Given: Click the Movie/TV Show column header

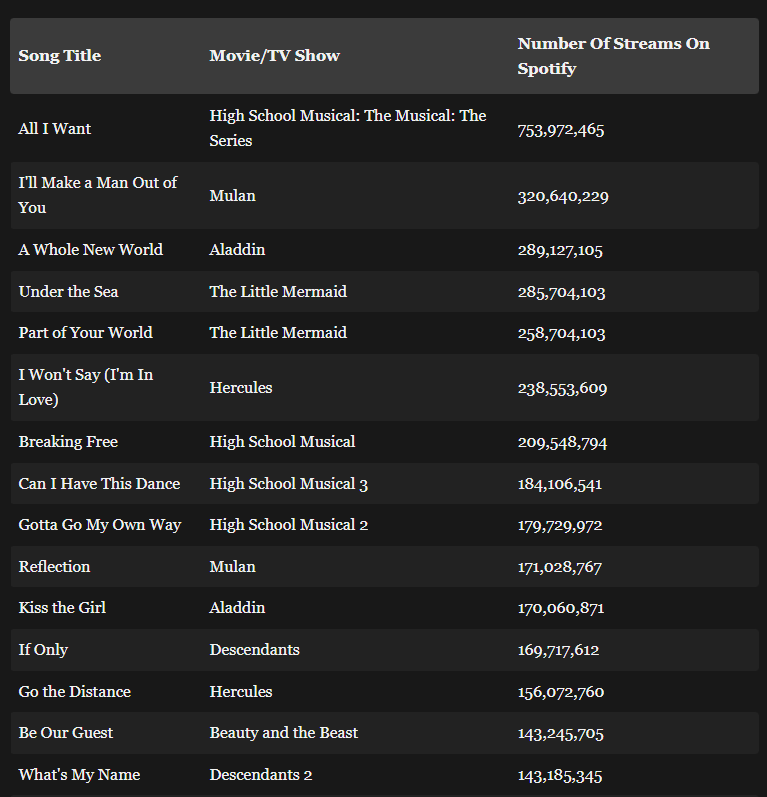Looking at the screenshot, I should [274, 56].
